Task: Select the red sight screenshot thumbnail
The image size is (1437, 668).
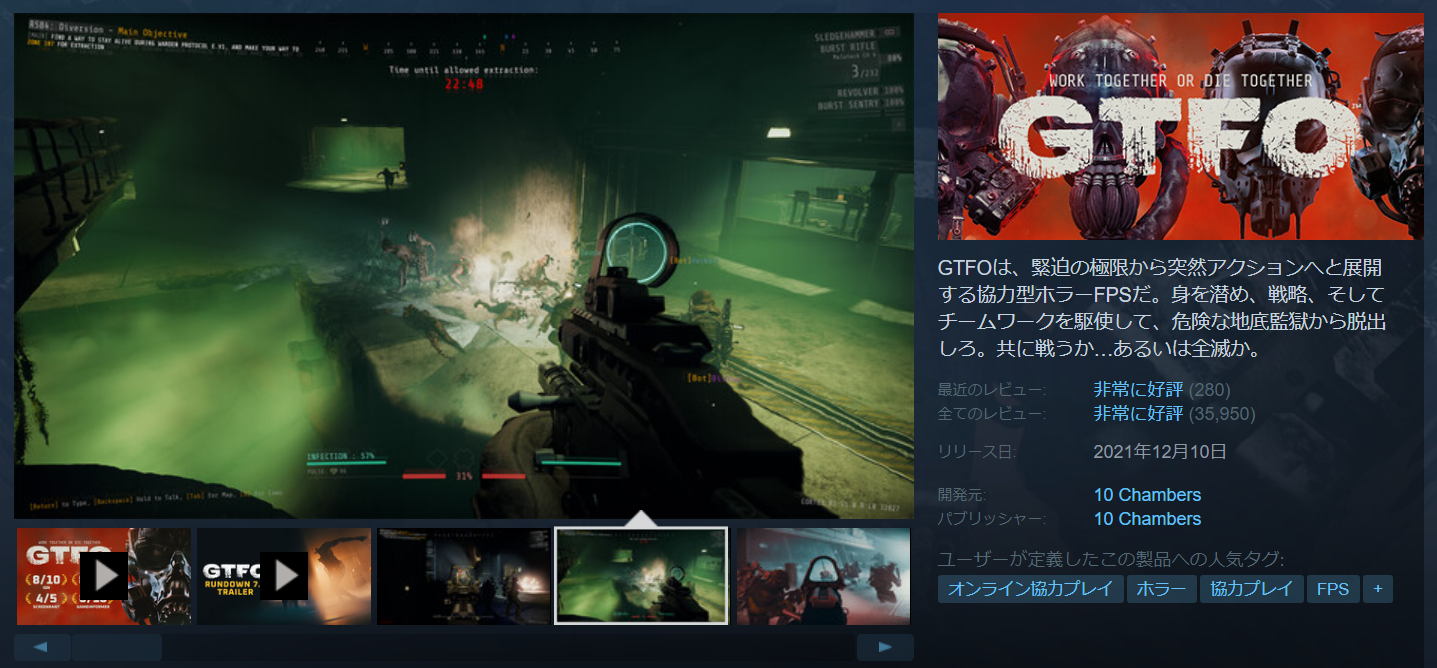Action: click(x=823, y=576)
